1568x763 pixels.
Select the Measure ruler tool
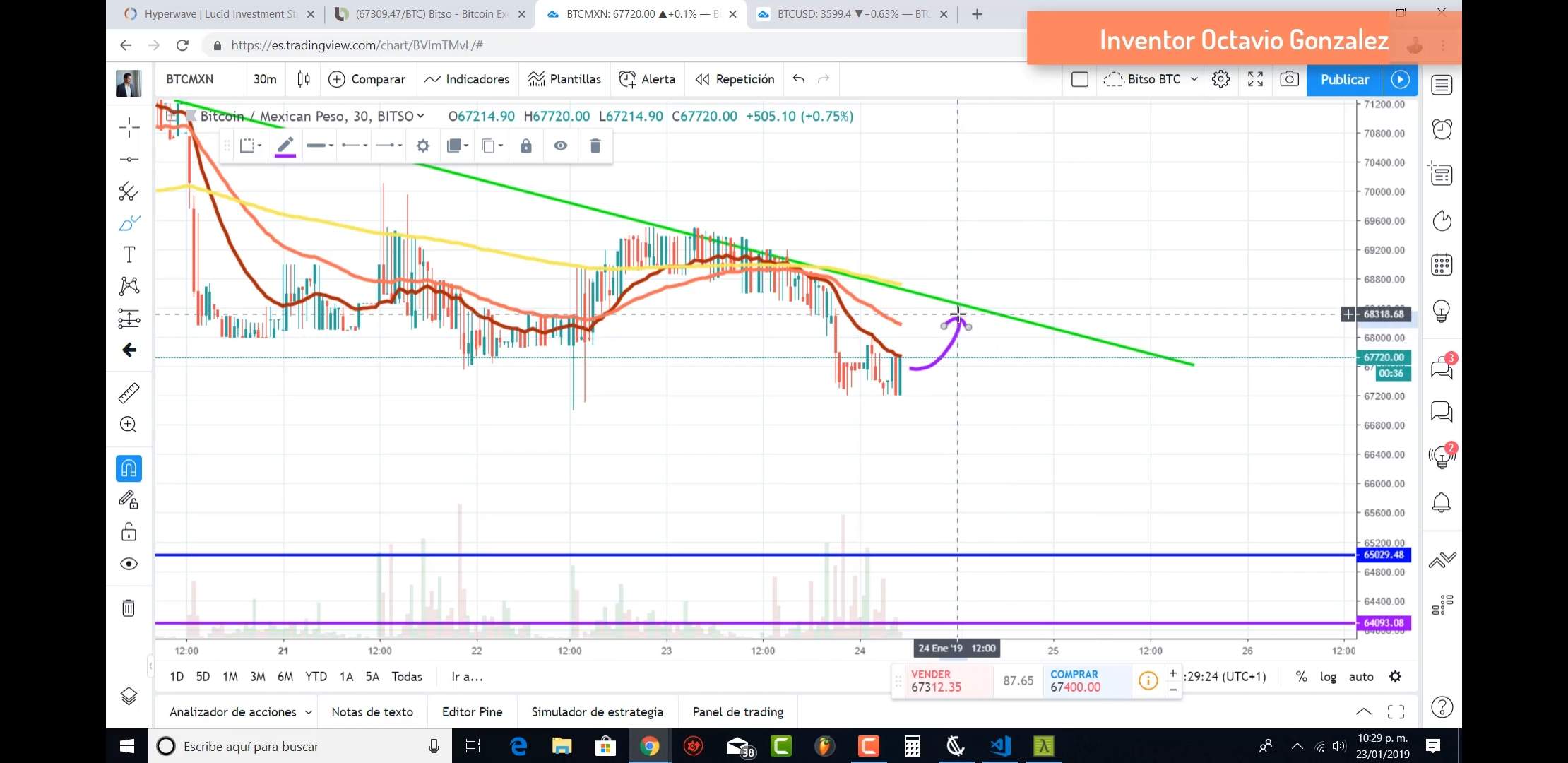(129, 393)
